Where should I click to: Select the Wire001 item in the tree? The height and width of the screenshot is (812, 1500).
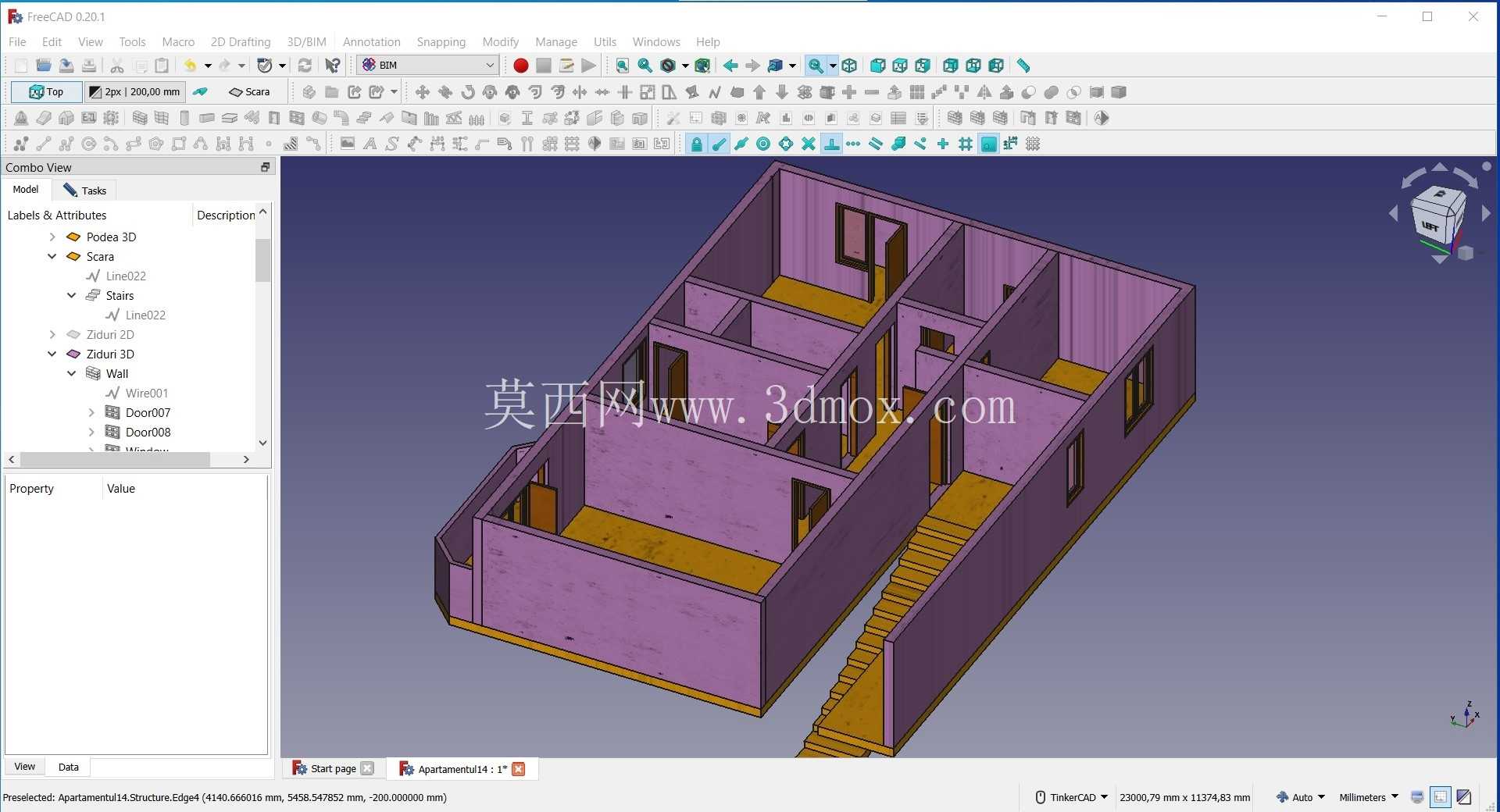click(x=146, y=393)
